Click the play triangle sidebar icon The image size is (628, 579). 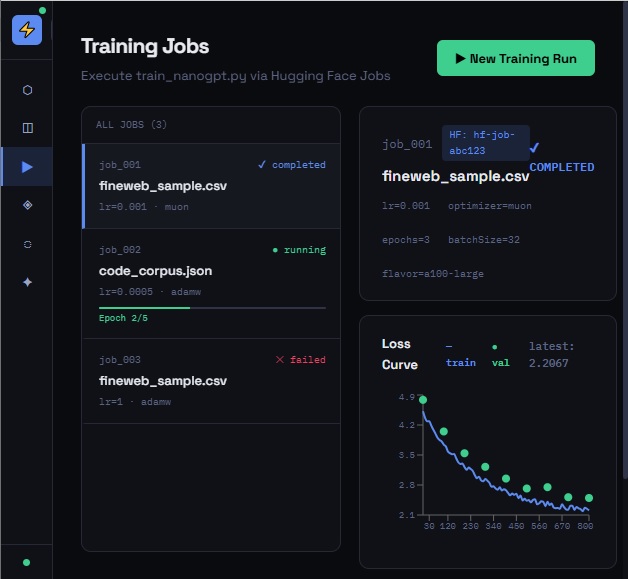tap(27, 167)
